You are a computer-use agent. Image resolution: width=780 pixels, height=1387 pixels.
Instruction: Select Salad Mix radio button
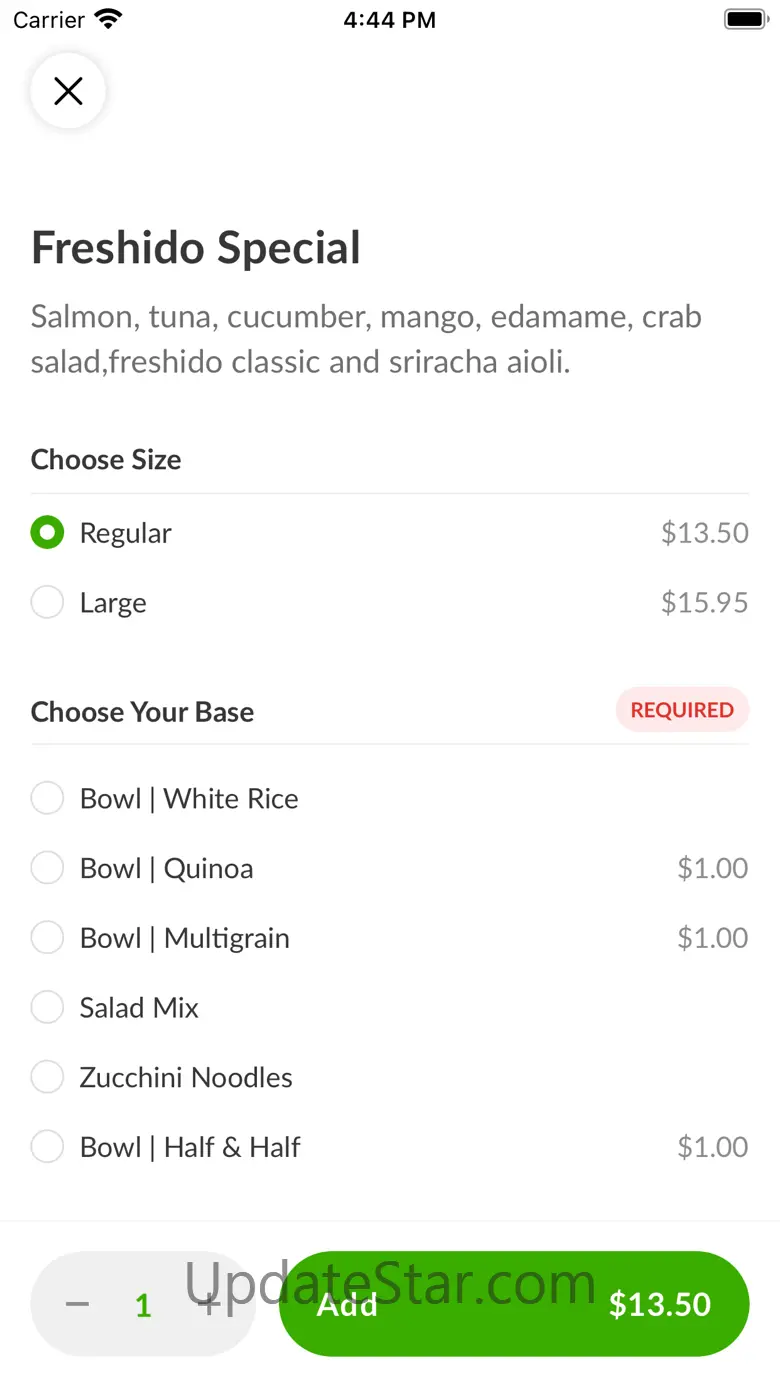point(47,1007)
